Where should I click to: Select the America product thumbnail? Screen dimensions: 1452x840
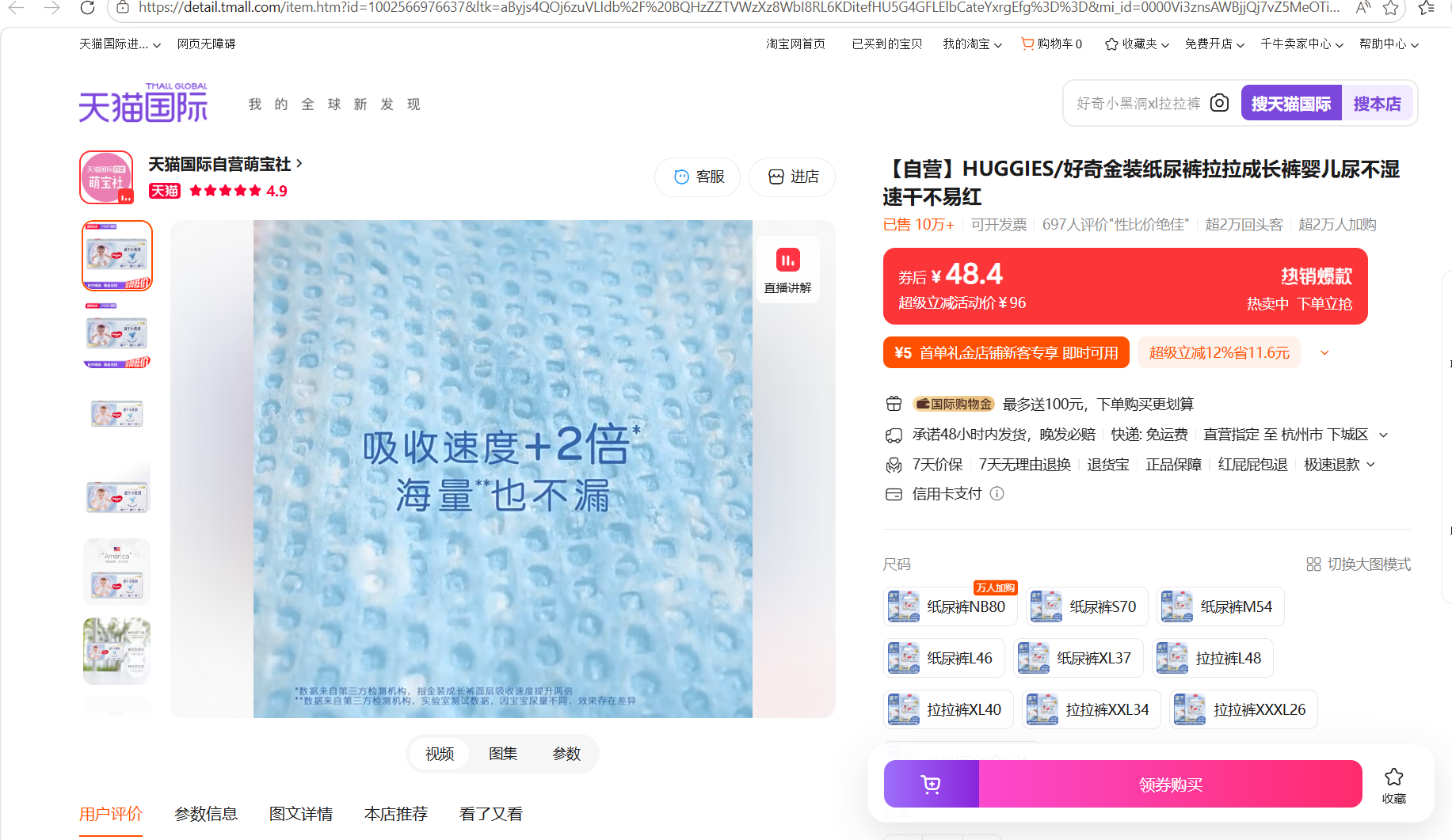(x=117, y=572)
